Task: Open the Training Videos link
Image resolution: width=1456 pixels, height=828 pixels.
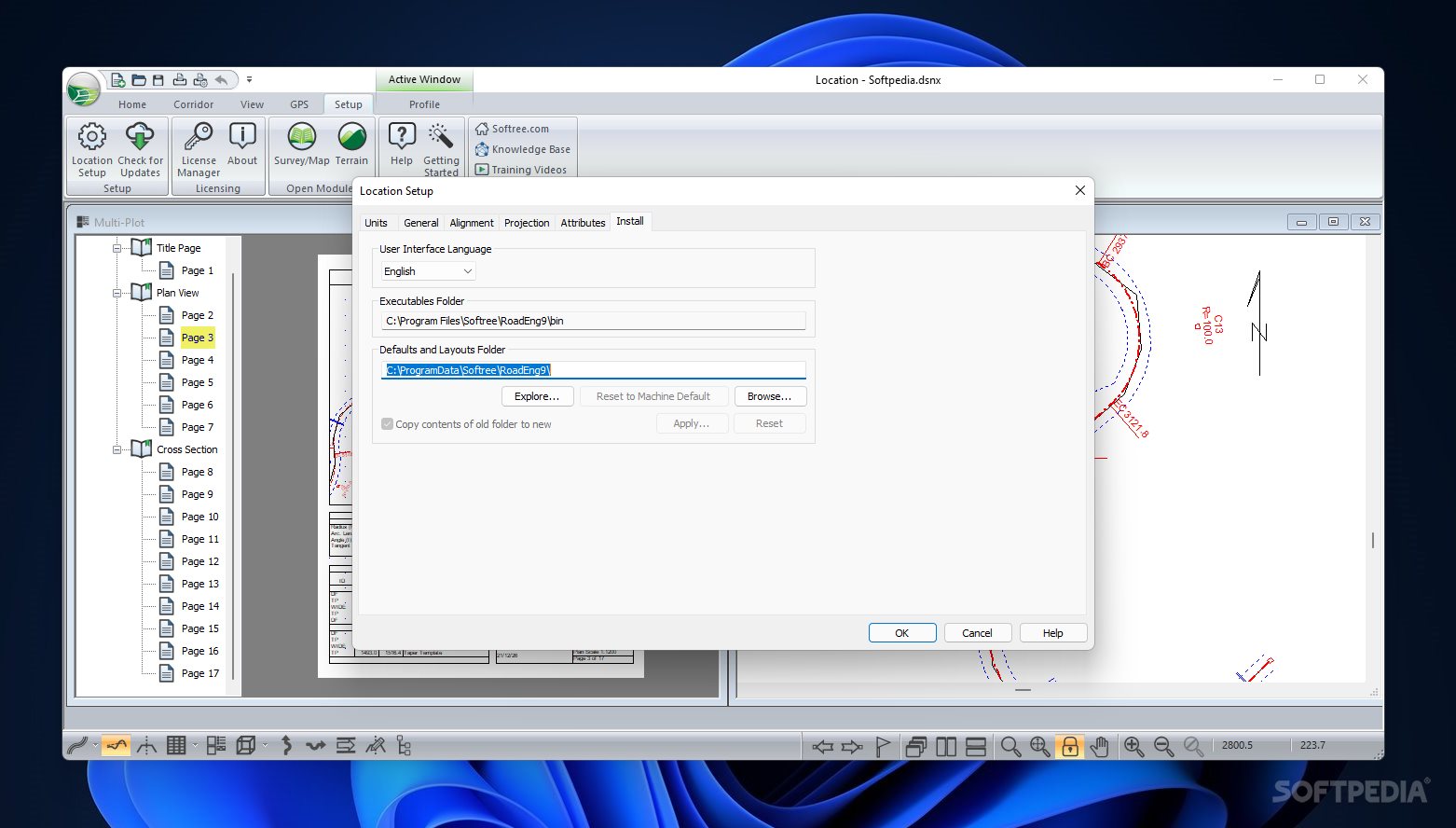Action: (520, 170)
